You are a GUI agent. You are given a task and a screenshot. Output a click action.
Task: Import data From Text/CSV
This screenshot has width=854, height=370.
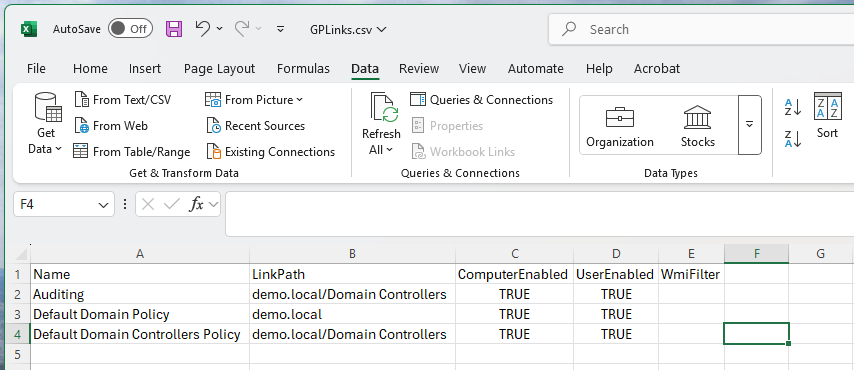tap(123, 100)
